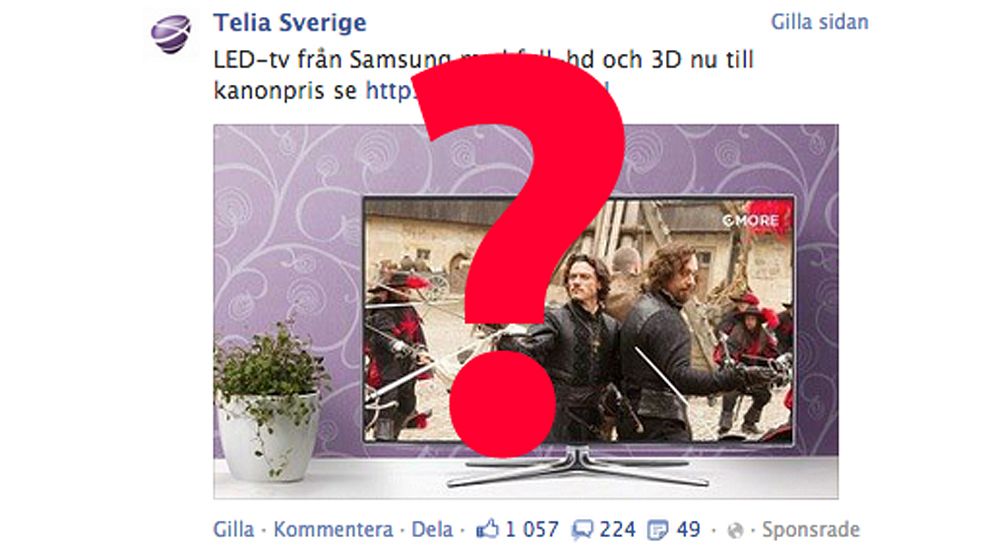
Task: Click Dela to share the post
Action: coord(432,529)
